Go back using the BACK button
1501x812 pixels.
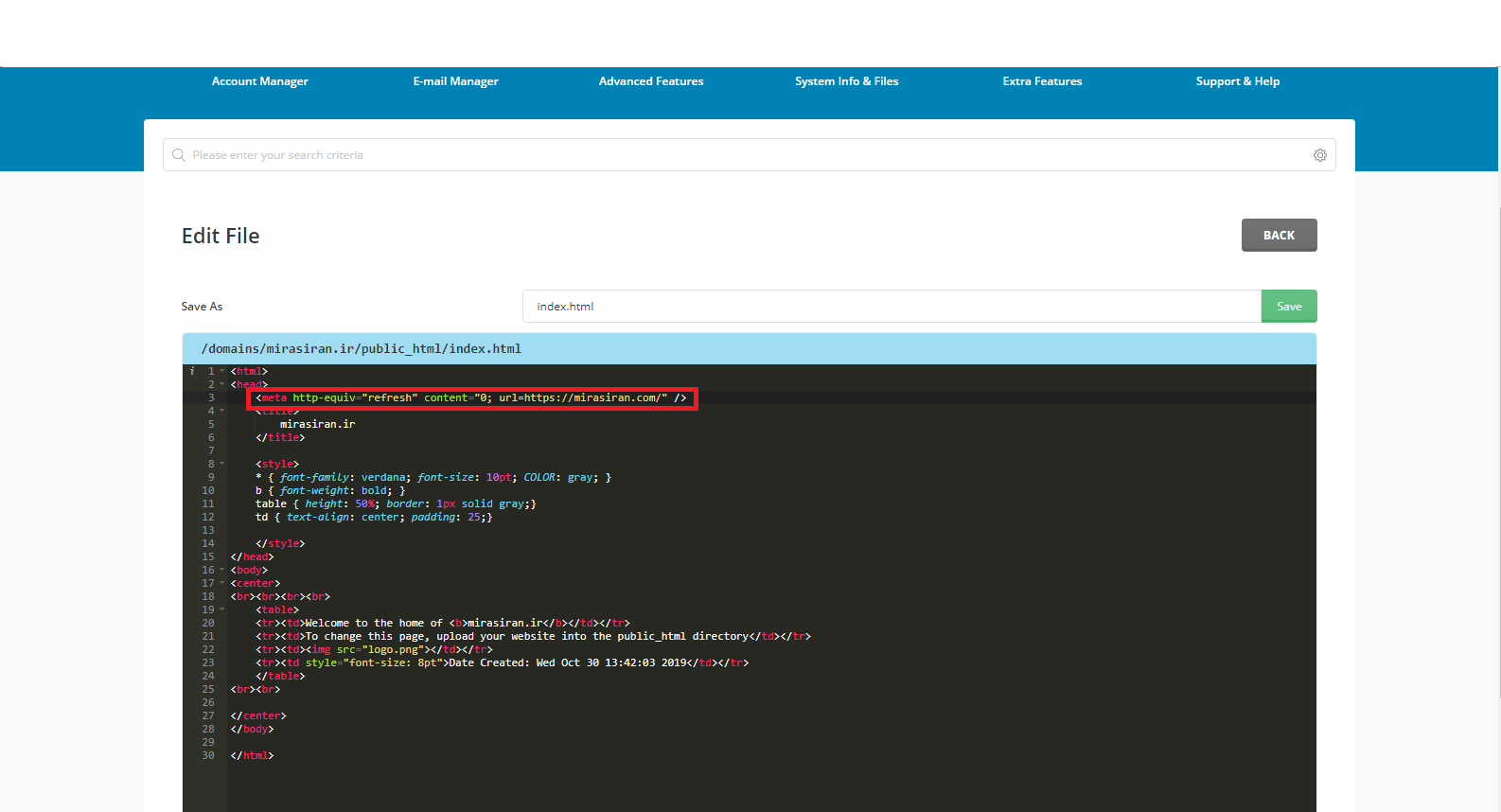tap(1279, 235)
